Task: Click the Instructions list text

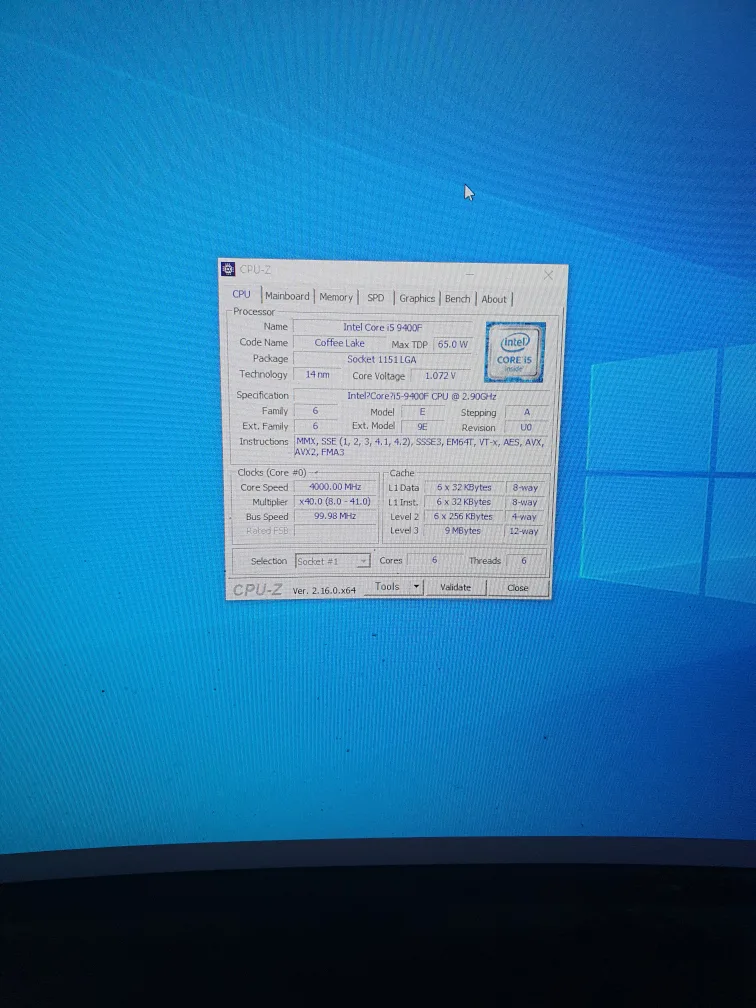Action: (421, 447)
